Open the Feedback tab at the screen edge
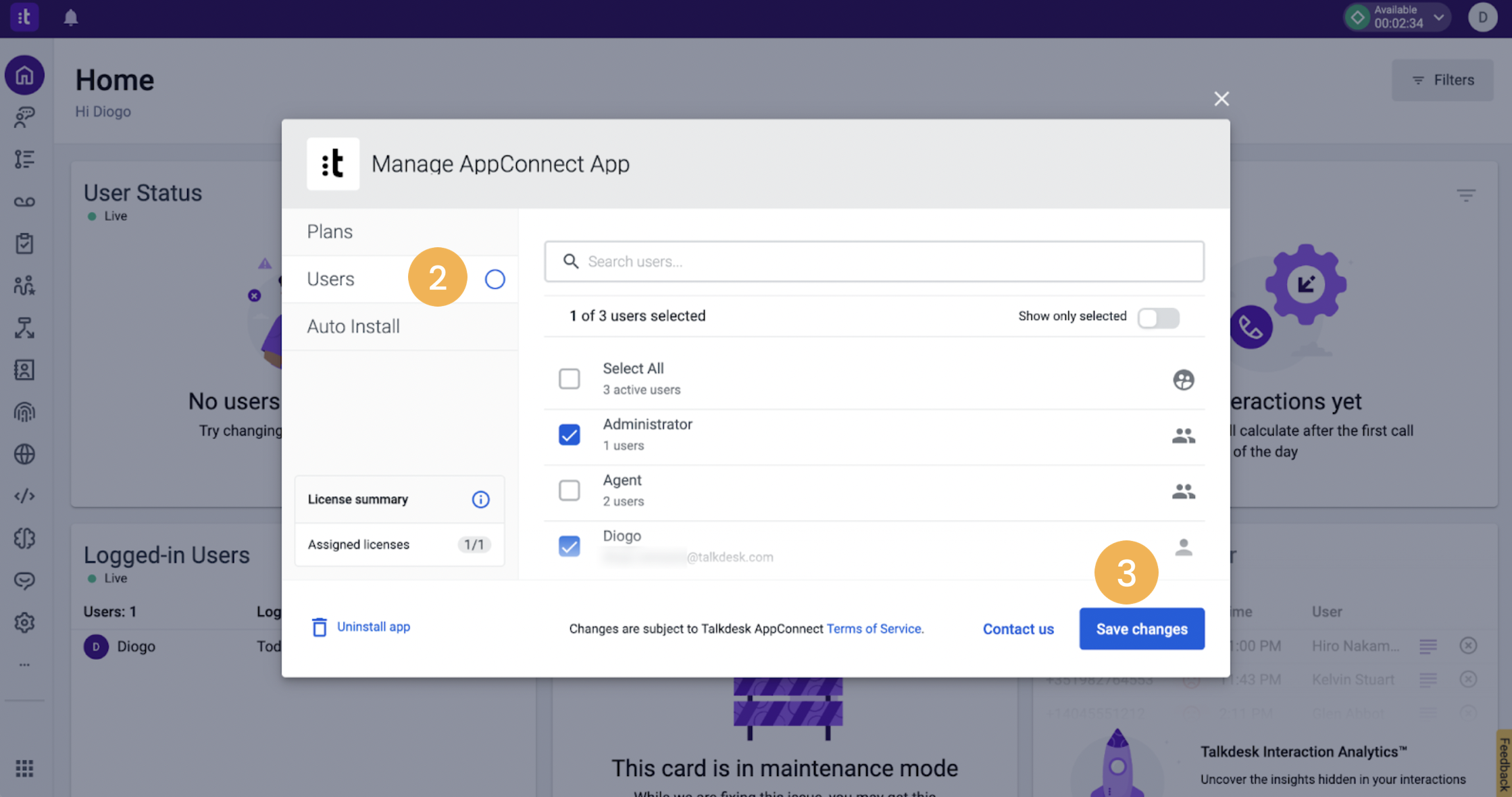Screen dimensions: 1512x797 [1504, 763]
